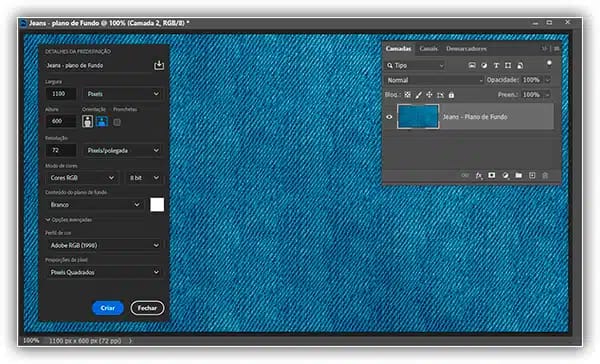Switch to the Demarcadores tab
The height and width of the screenshot is (364, 600).
[466, 49]
